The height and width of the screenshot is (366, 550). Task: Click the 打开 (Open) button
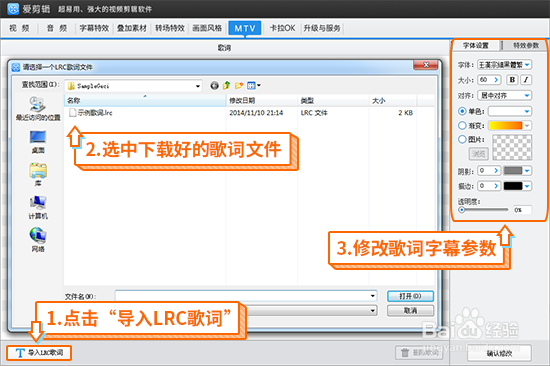[x=410, y=296]
